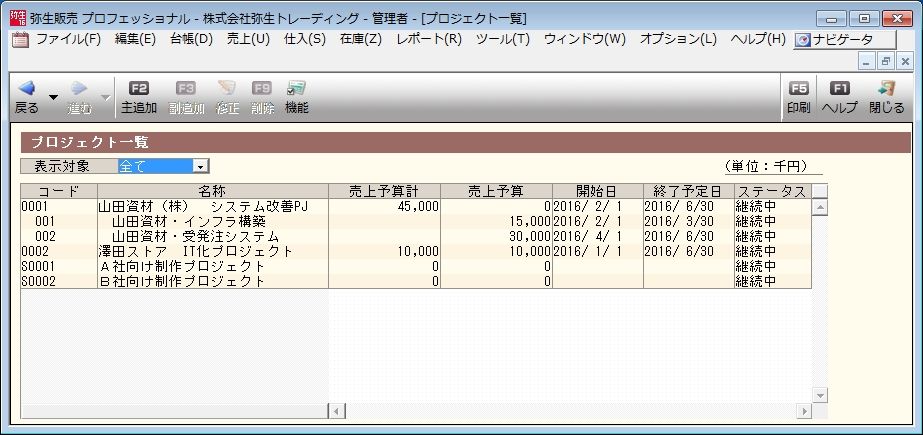Click the 15,000 sales budget cell
The image size is (923, 435).
pos(496,221)
